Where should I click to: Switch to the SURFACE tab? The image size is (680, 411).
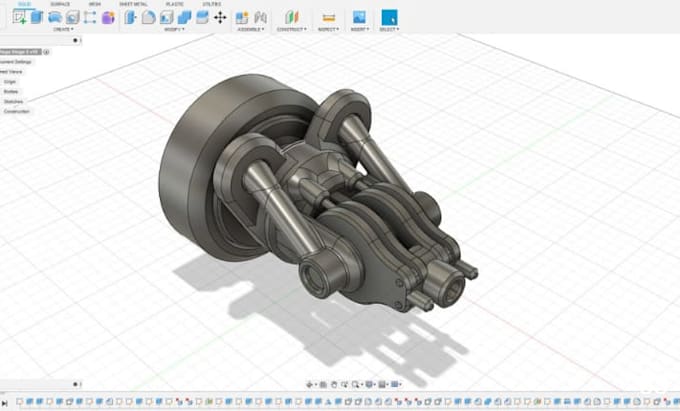pos(60,4)
